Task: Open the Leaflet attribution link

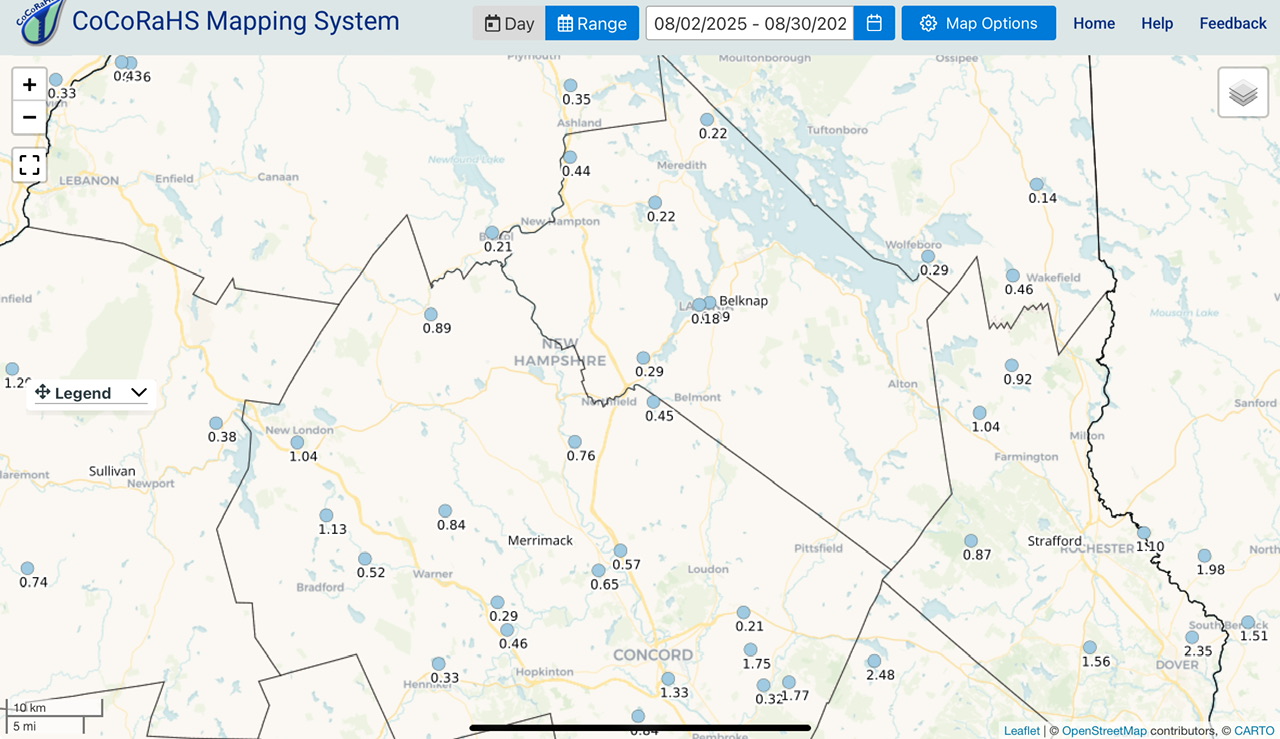Action: coord(1022,731)
